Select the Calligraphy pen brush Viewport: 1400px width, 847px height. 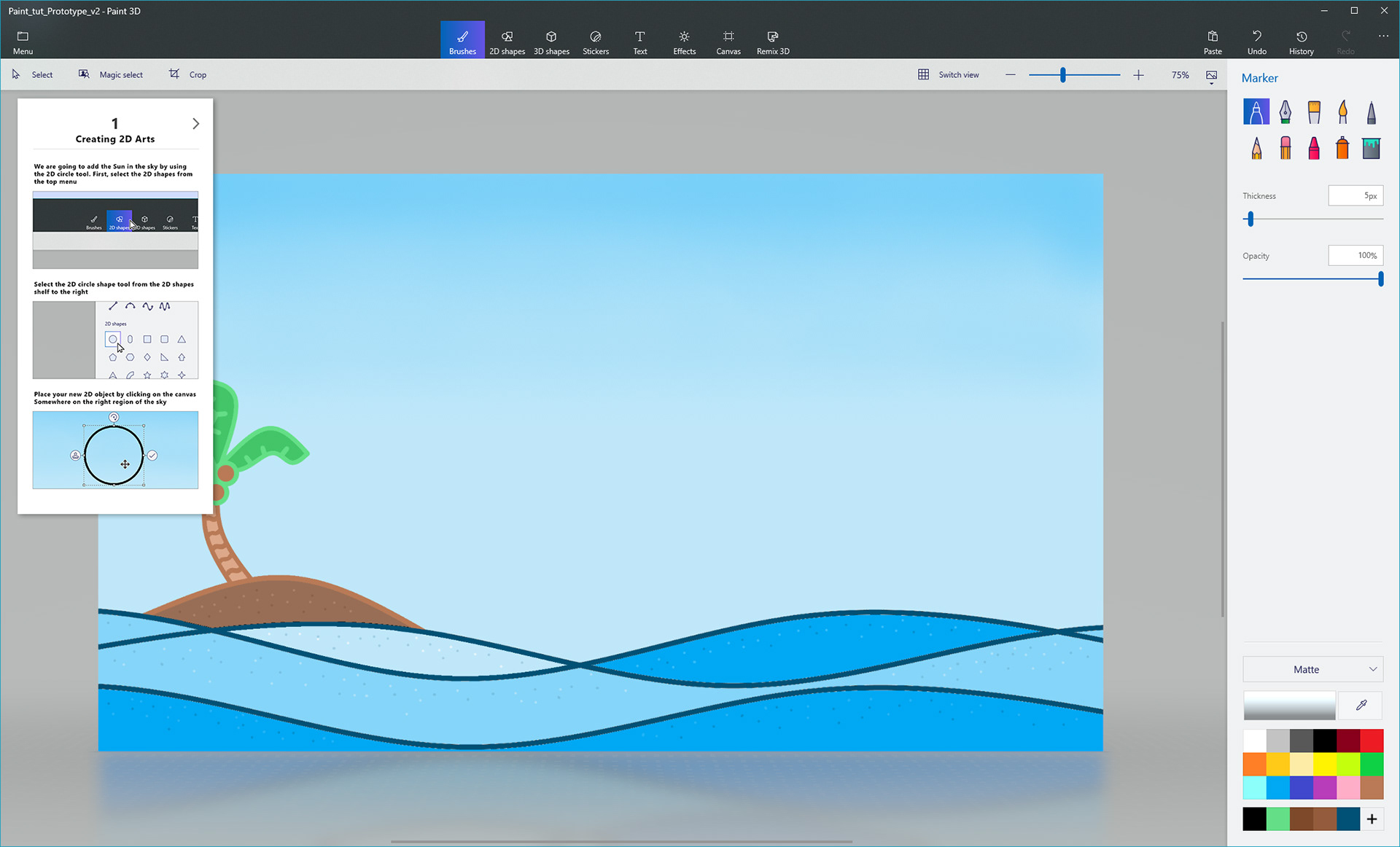click(1285, 112)
